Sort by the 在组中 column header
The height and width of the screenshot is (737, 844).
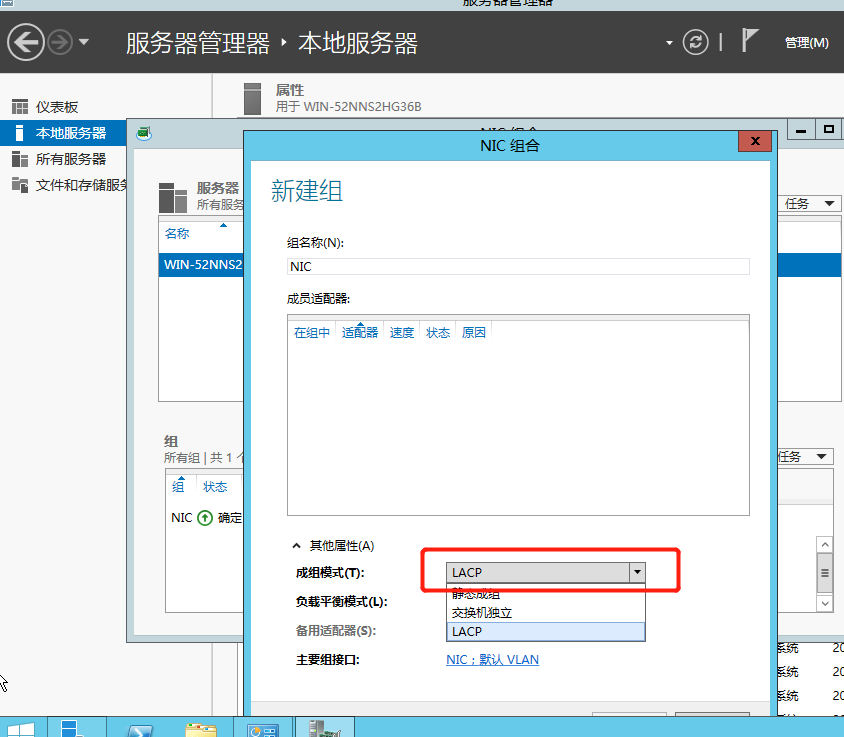point(312,333)
